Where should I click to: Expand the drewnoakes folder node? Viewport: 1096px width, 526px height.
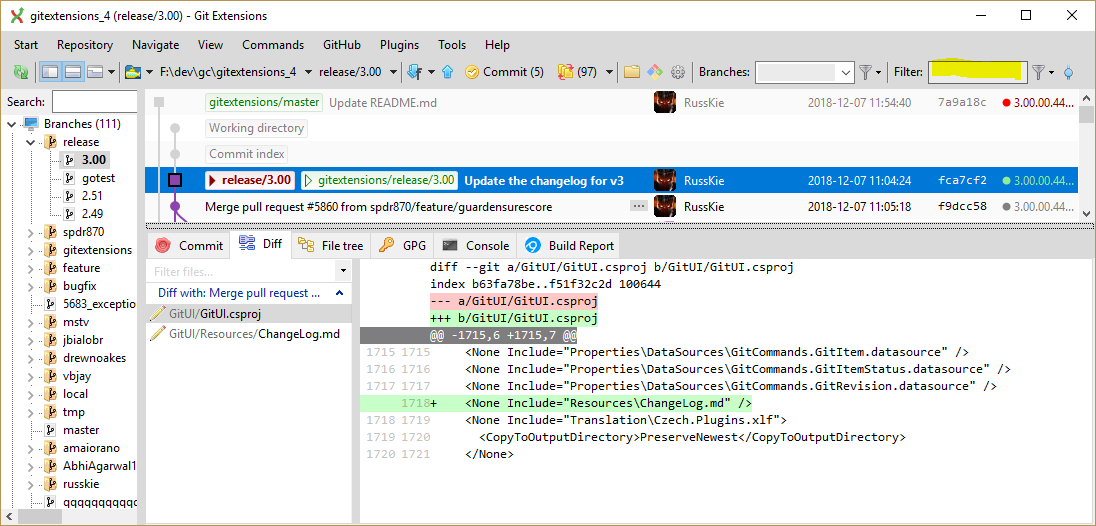click(x=31, y=358)
